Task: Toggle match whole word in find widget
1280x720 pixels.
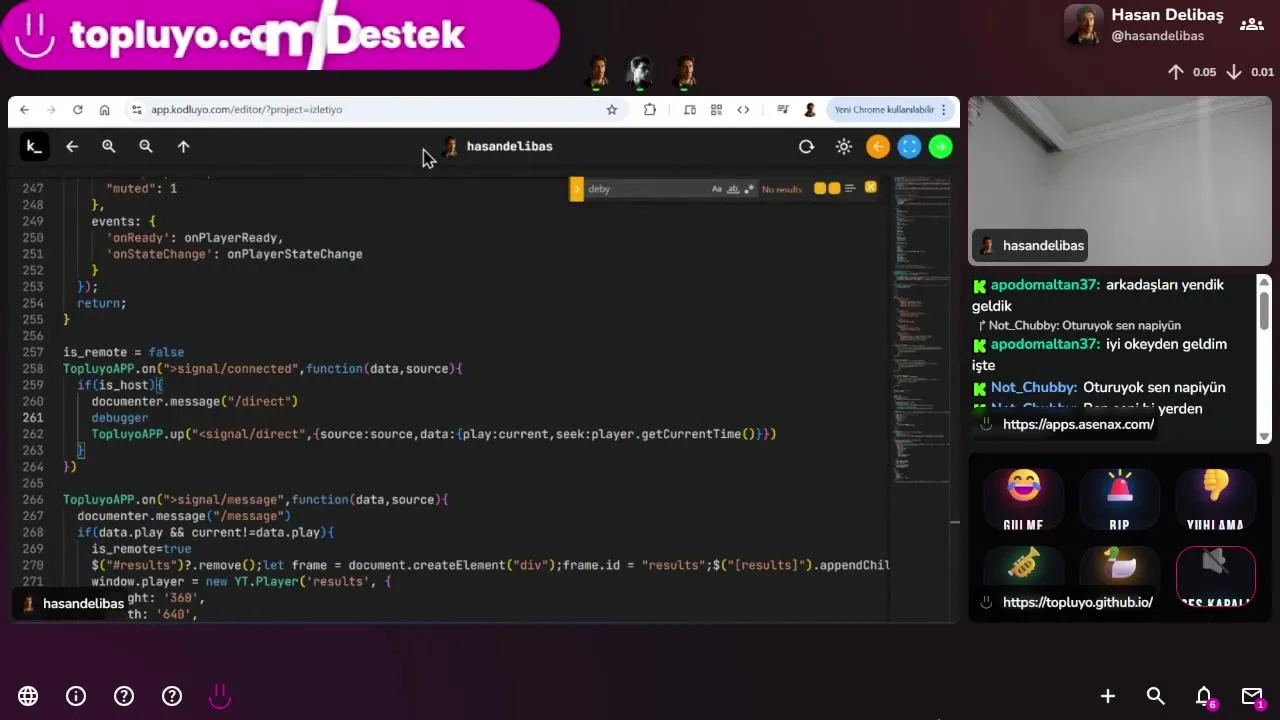Action: (733, 189)
